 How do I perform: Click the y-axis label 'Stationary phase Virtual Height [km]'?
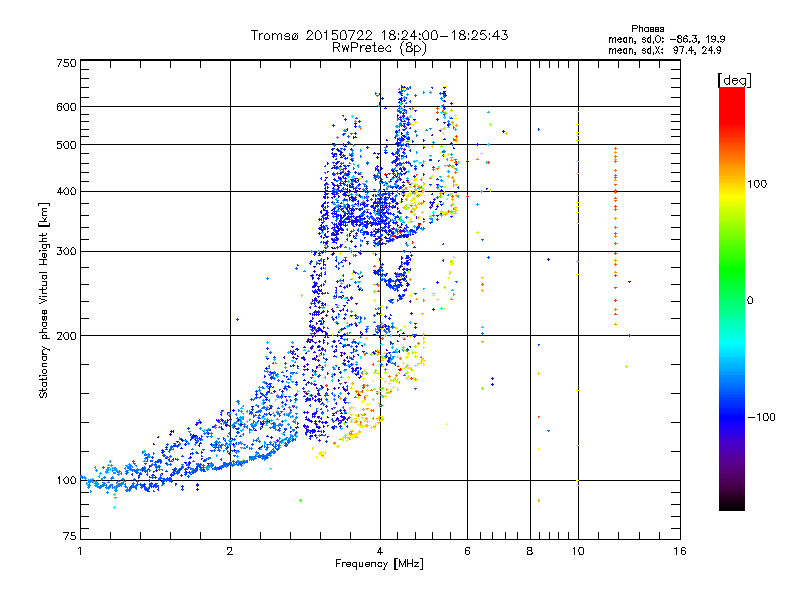pos(43,300)
